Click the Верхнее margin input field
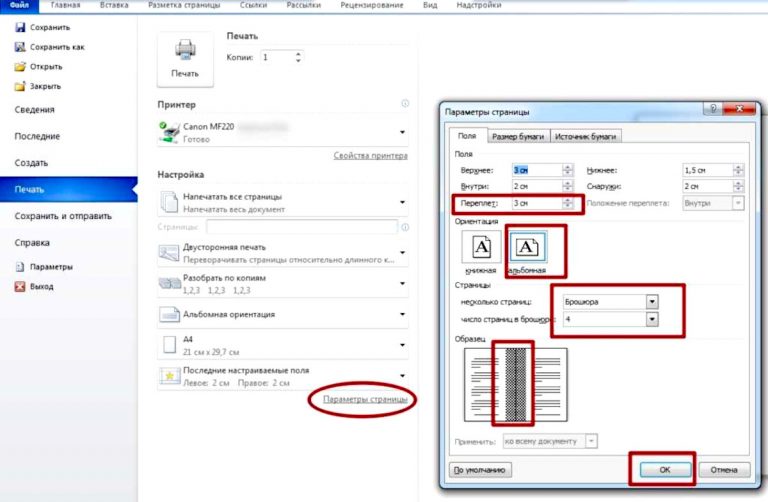 point(536,170)
